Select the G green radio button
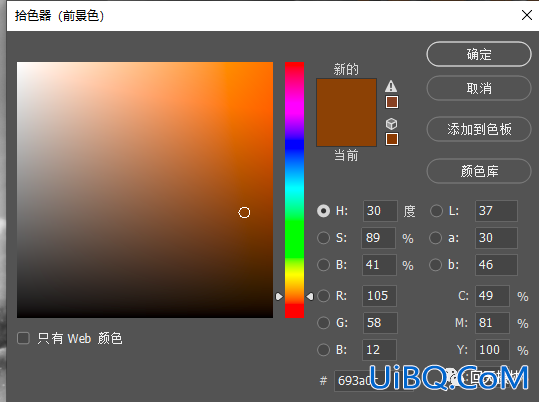Viewport: 539px width, 402px height. (323, 323)
